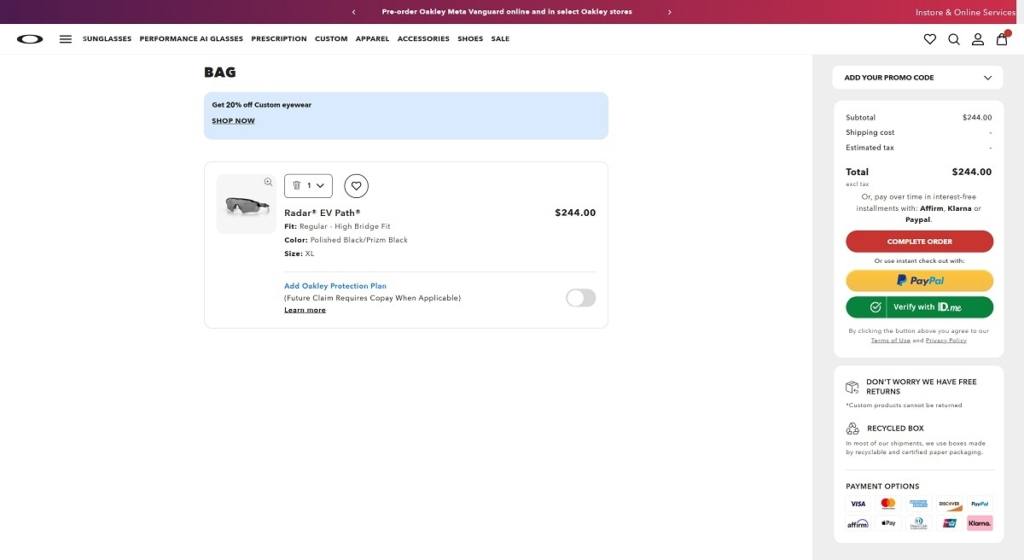Add Radar EV Path to wishlist
The height and width of the screenshot is (560, 1024).
click(356, 186)
